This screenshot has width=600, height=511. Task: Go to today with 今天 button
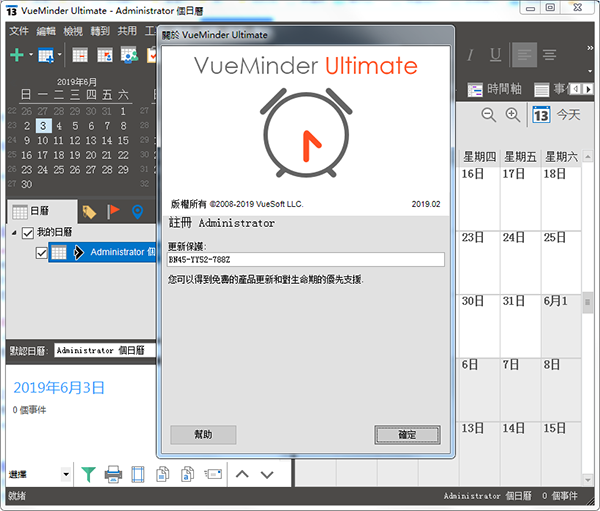pos(557,114)
